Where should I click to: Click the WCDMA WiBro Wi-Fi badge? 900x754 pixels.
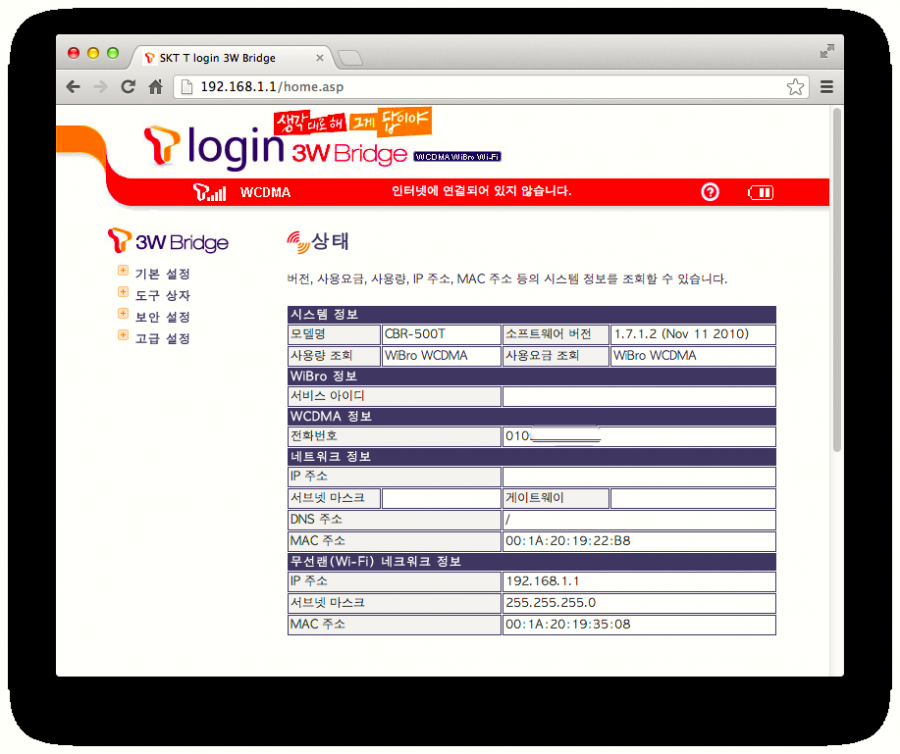point(457,157)
